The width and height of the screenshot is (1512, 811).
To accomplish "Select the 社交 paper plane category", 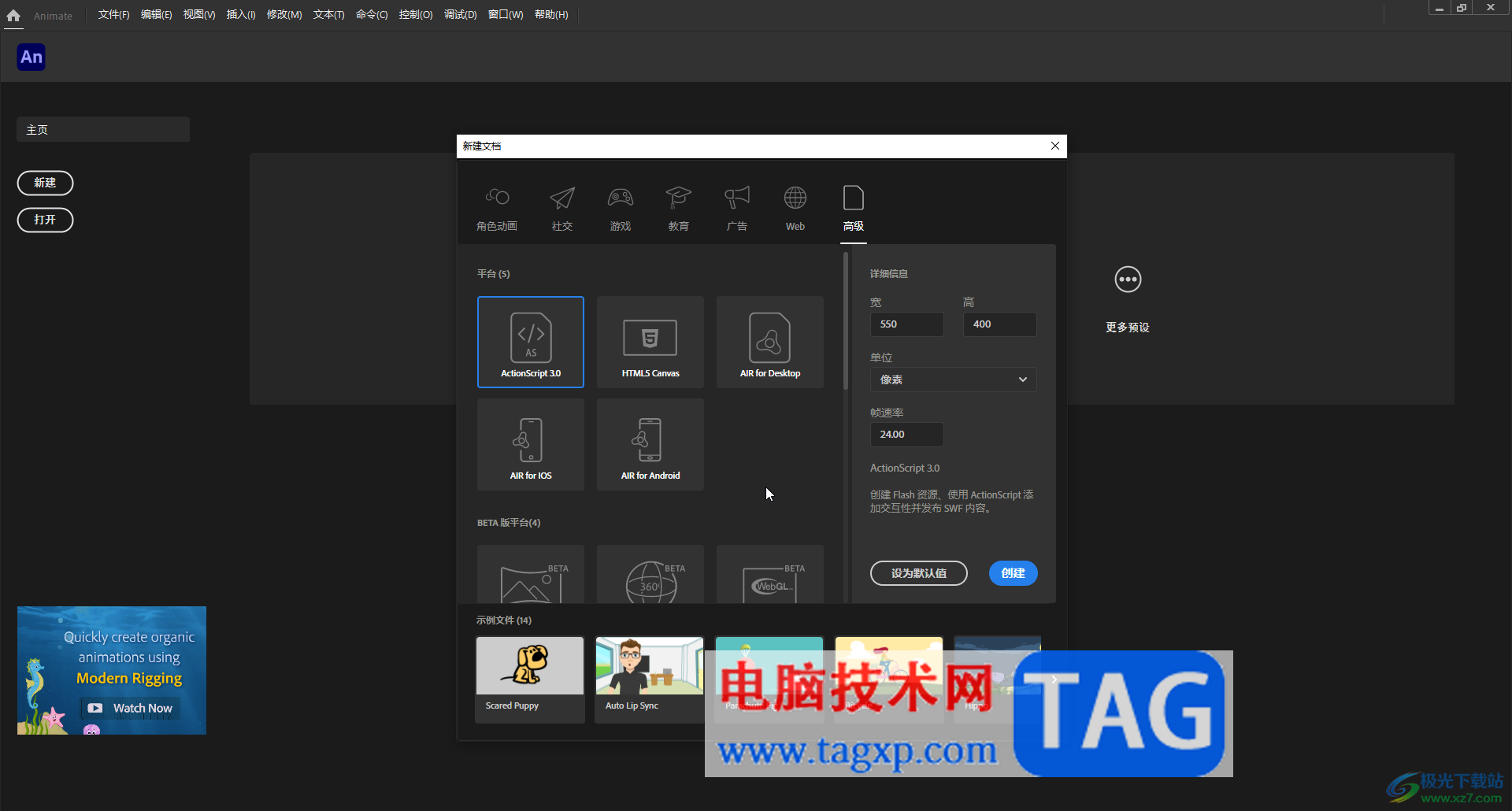I will [562, 198].
